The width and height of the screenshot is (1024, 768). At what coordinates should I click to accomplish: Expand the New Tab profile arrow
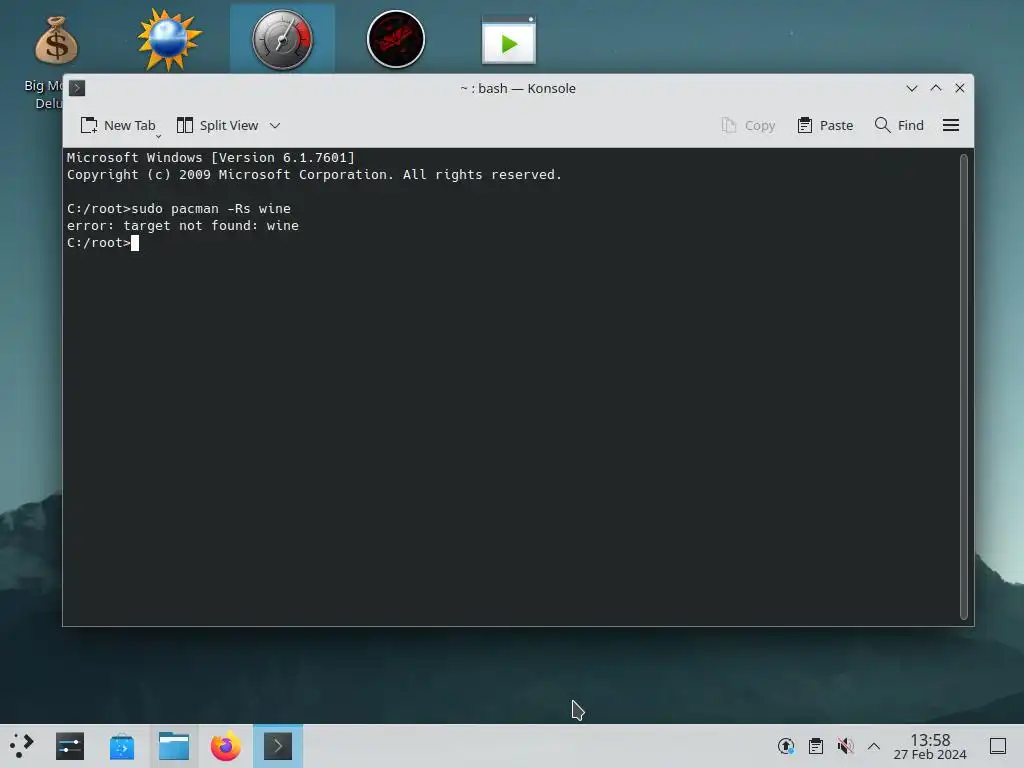click(x=158, y=136)
